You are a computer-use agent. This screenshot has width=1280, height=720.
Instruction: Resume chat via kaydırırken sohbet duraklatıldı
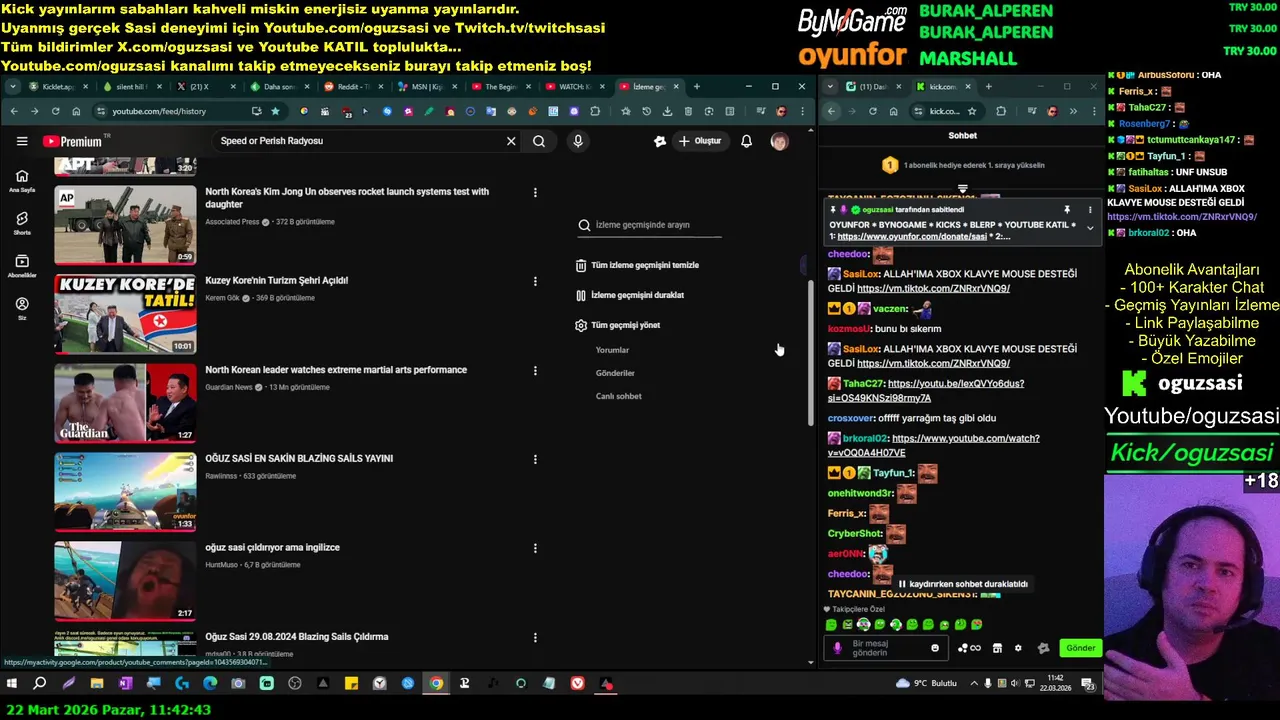coord(963,584)
